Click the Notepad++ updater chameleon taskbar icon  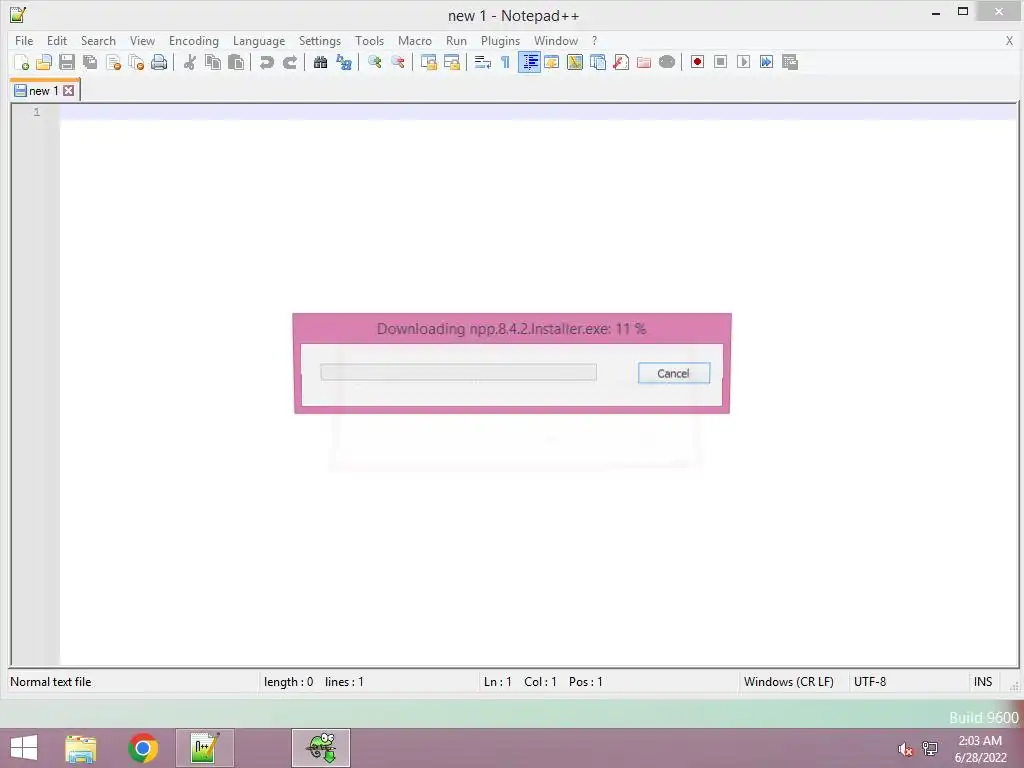click(x=321, y=748)
